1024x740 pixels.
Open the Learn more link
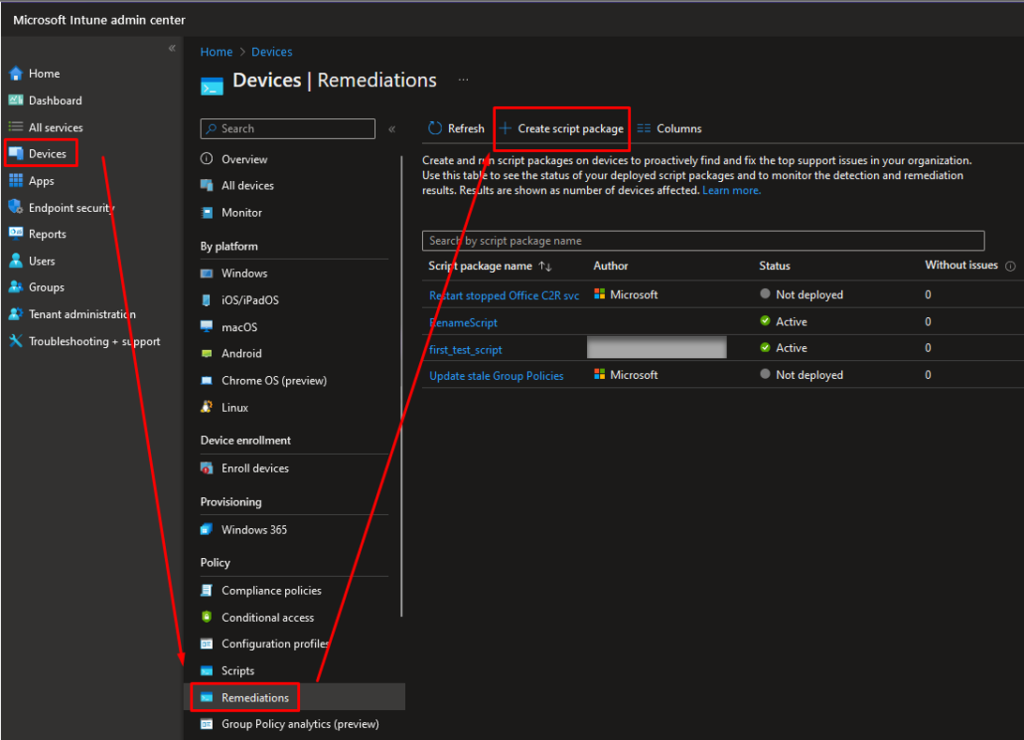point(731,190)
